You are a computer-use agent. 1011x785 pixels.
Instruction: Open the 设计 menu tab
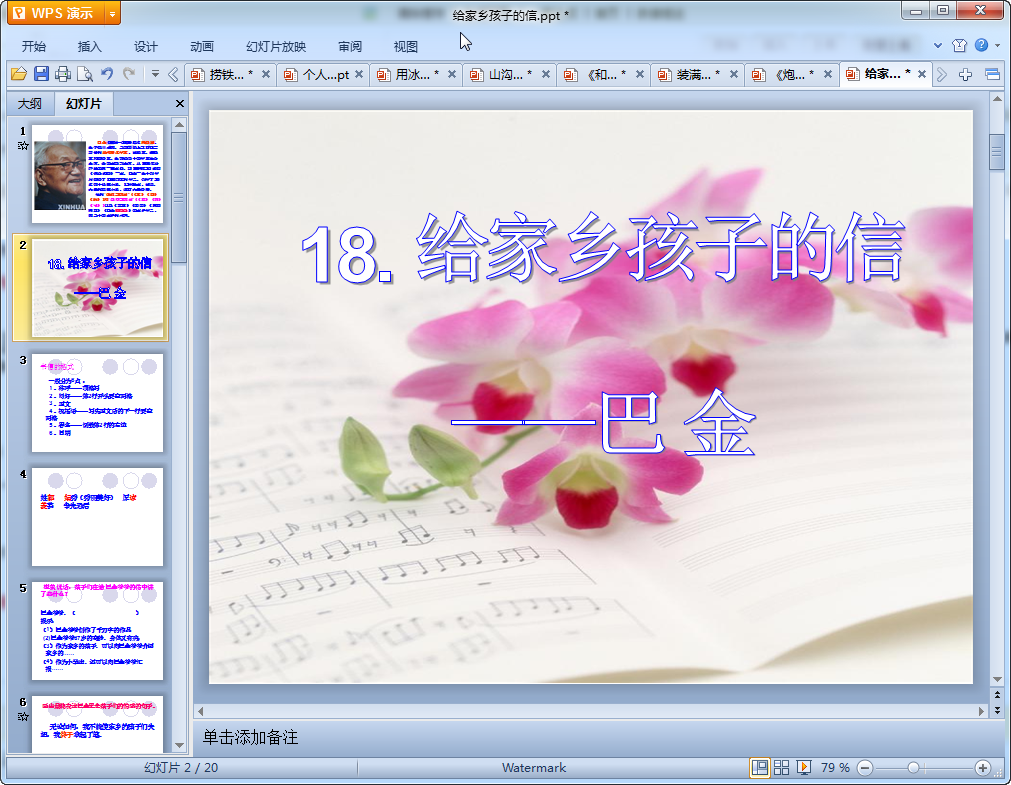point(146,46)
